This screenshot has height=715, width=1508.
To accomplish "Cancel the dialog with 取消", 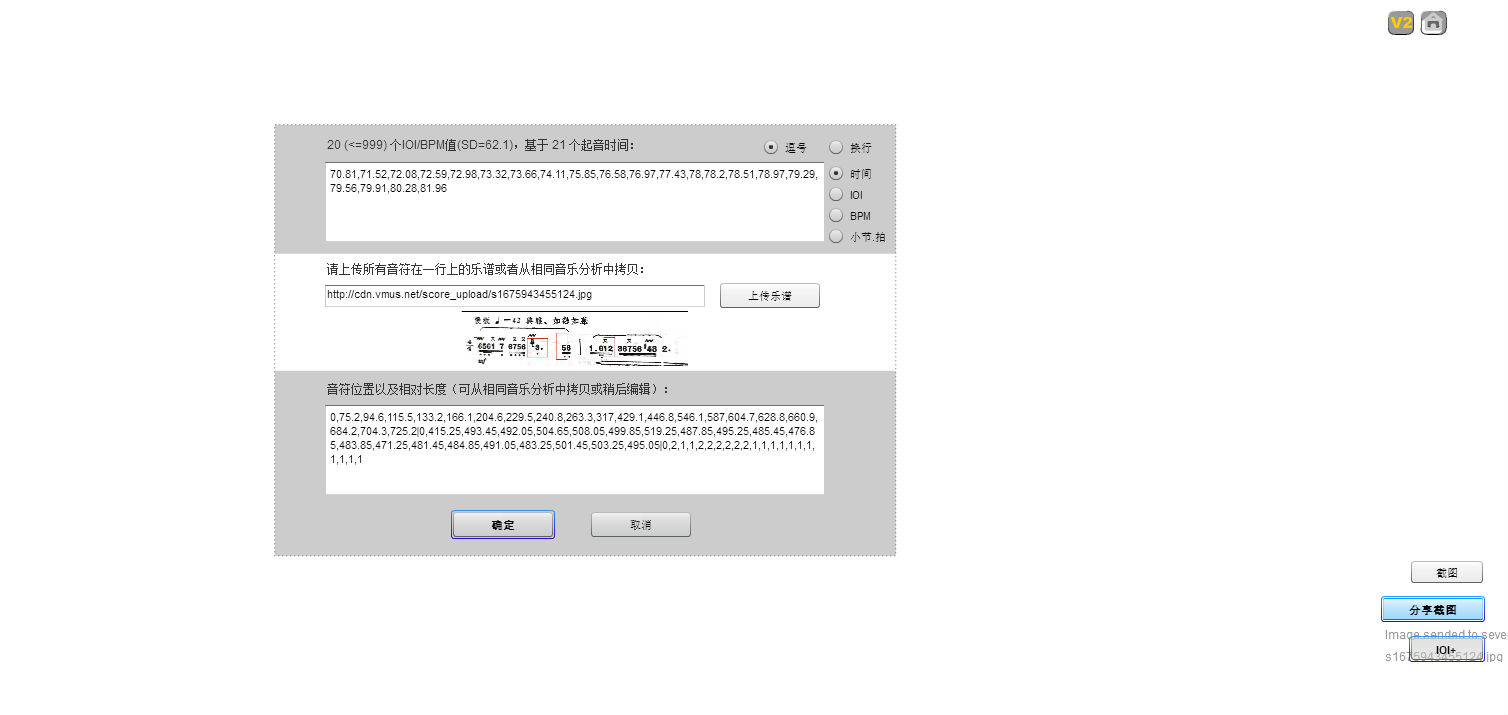I will point(640,525).
